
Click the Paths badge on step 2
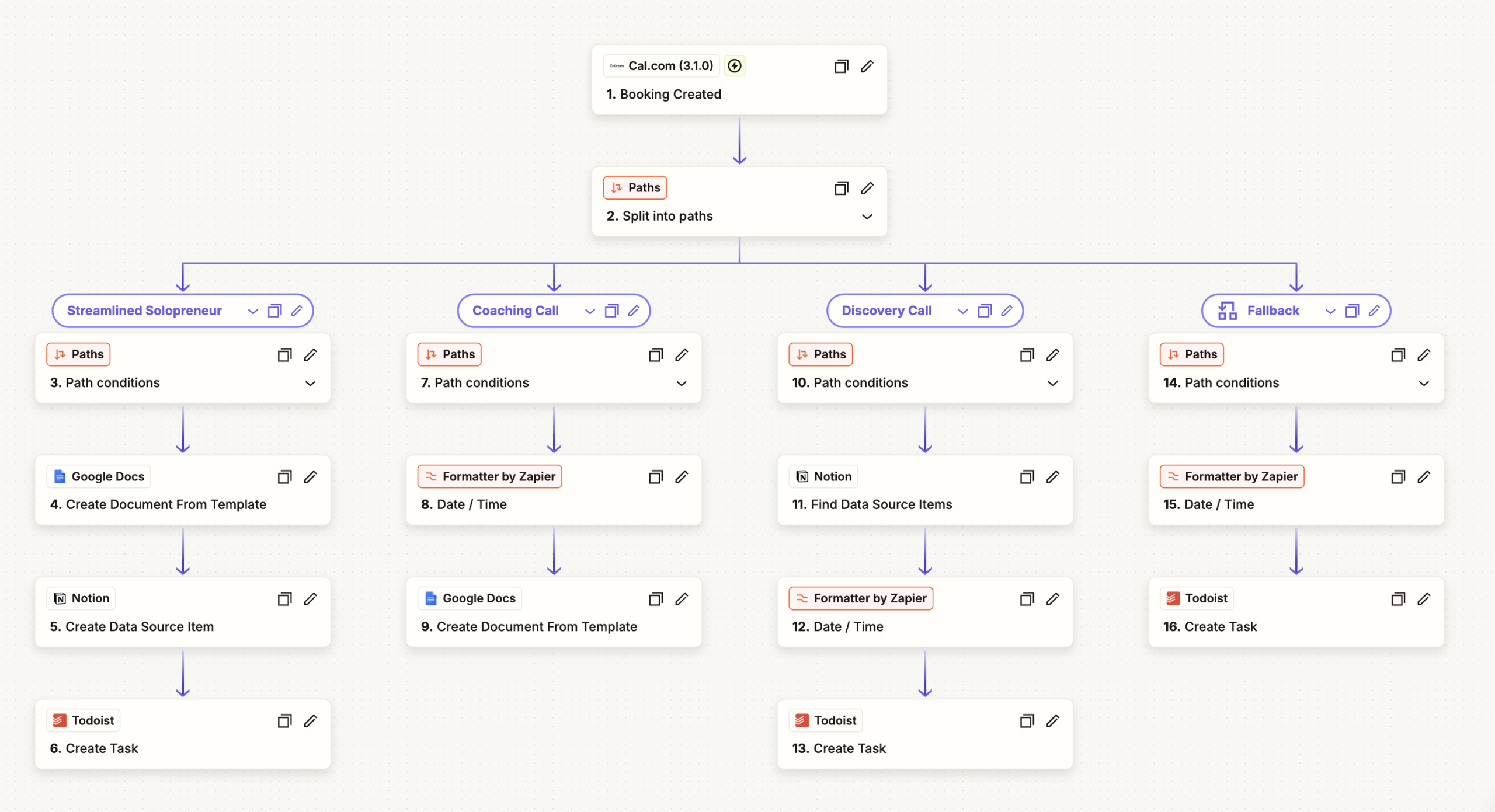[x=635, y=188]
